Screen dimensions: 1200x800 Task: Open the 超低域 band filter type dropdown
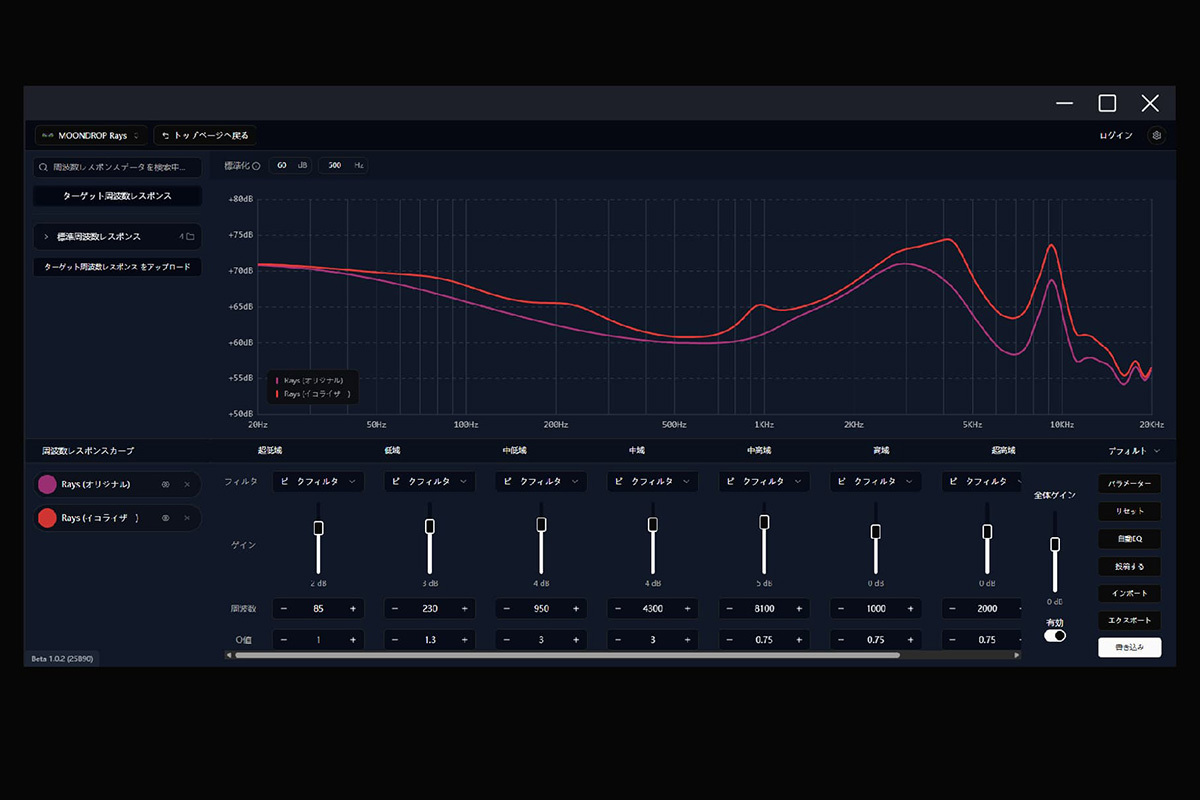pos(318,481)
